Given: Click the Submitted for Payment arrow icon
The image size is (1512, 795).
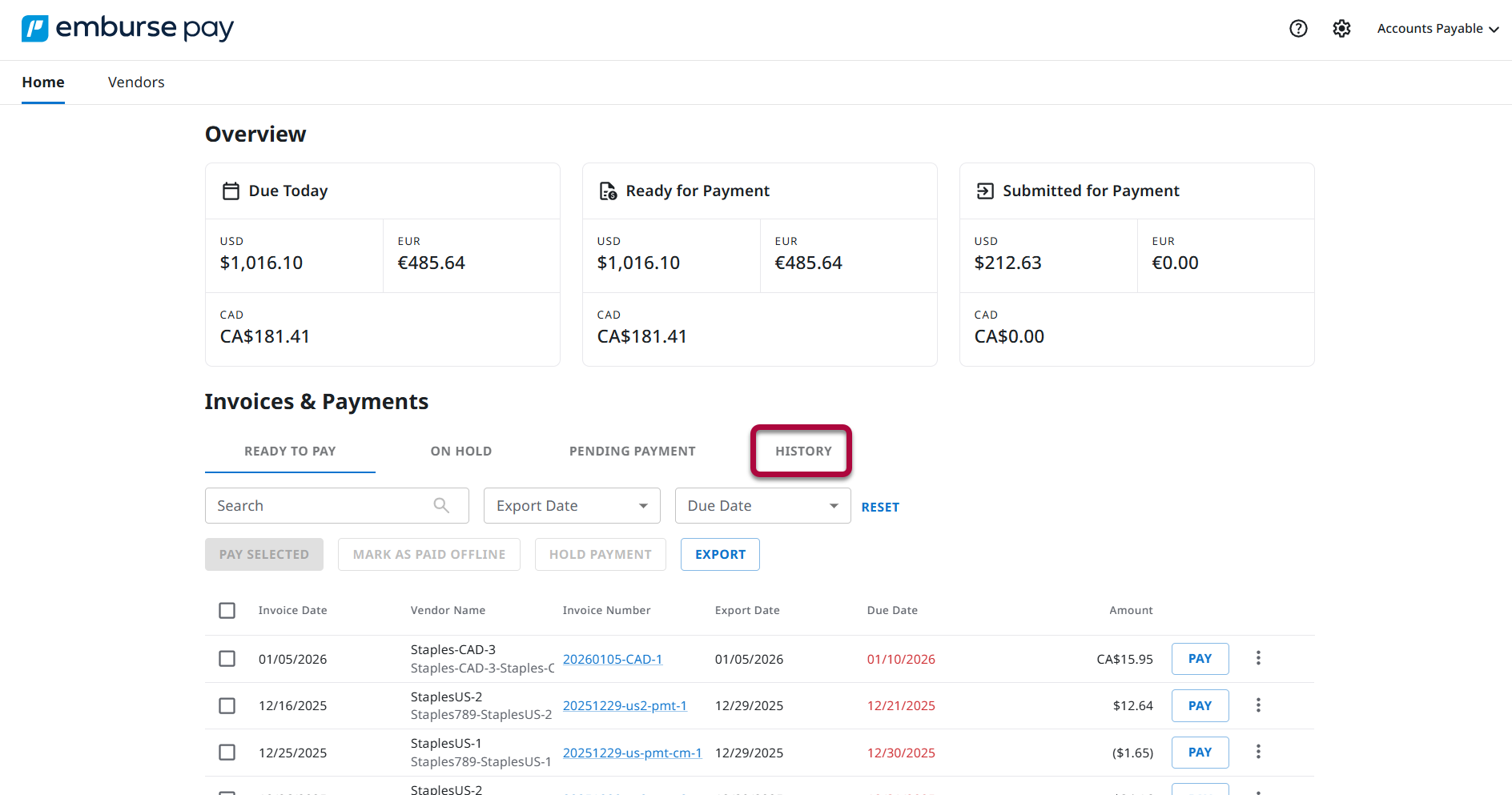Looking at the screenshot, I should coord(985,191).
